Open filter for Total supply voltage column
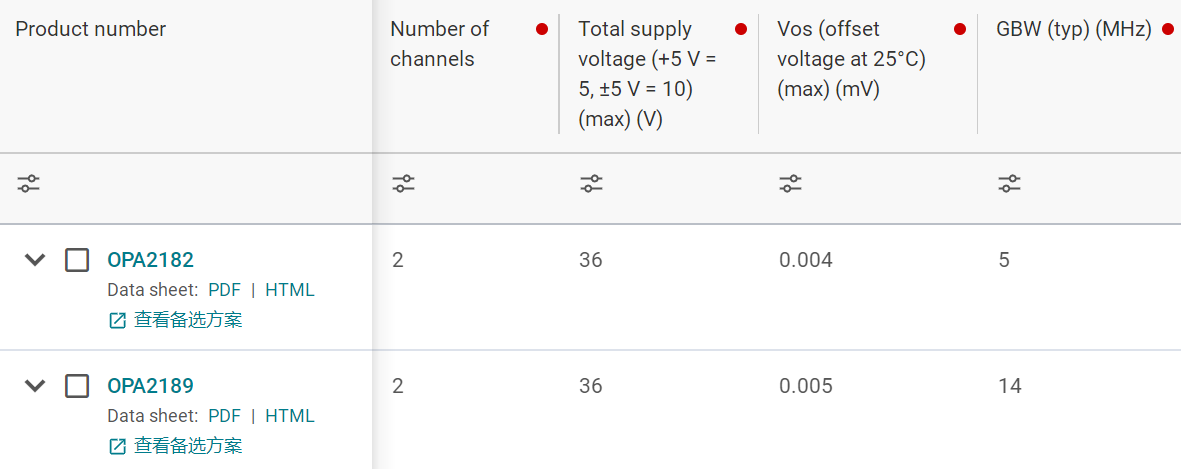The image size is (1181, 469). pyautogui.click(x=591, y=184)
